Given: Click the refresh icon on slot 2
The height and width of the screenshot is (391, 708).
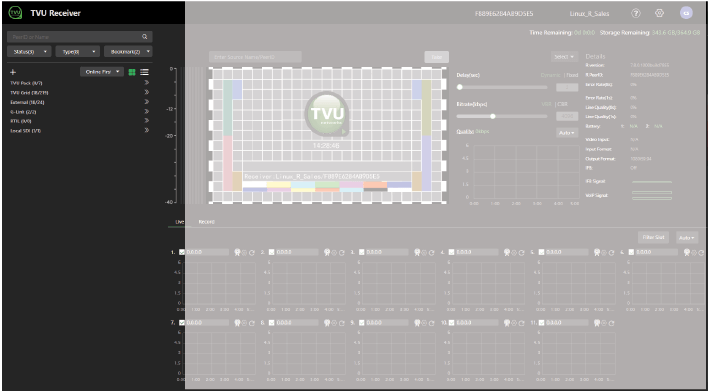Looking at the screenshot, I should pos(341,253).
